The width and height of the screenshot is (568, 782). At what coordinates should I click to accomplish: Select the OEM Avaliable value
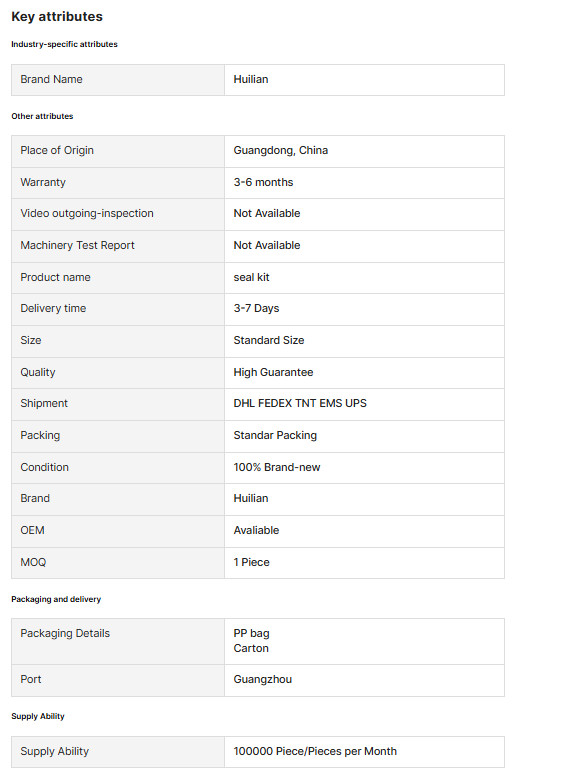click(256, 530)
